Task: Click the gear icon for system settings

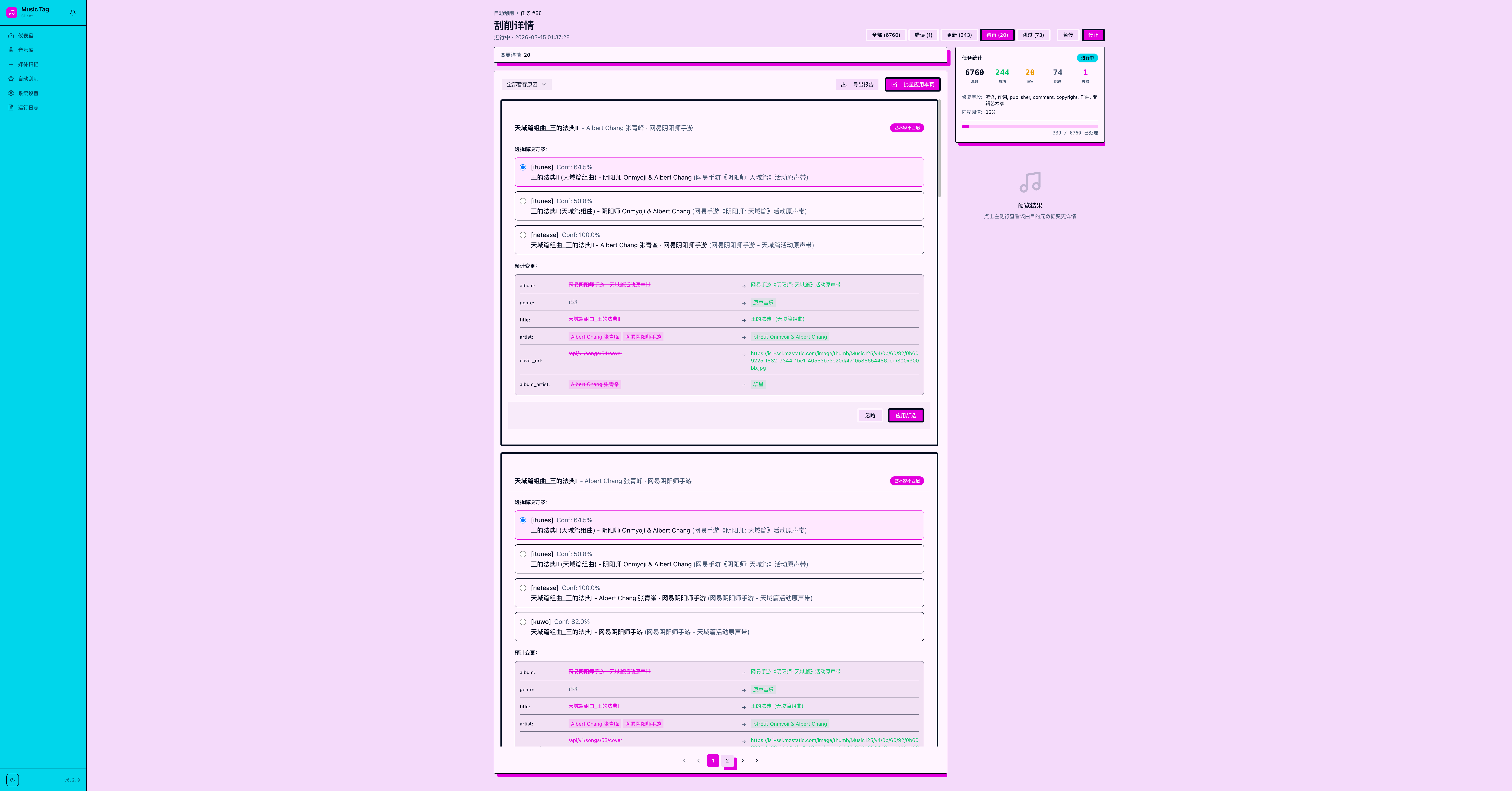Action: tap(11, 93)
